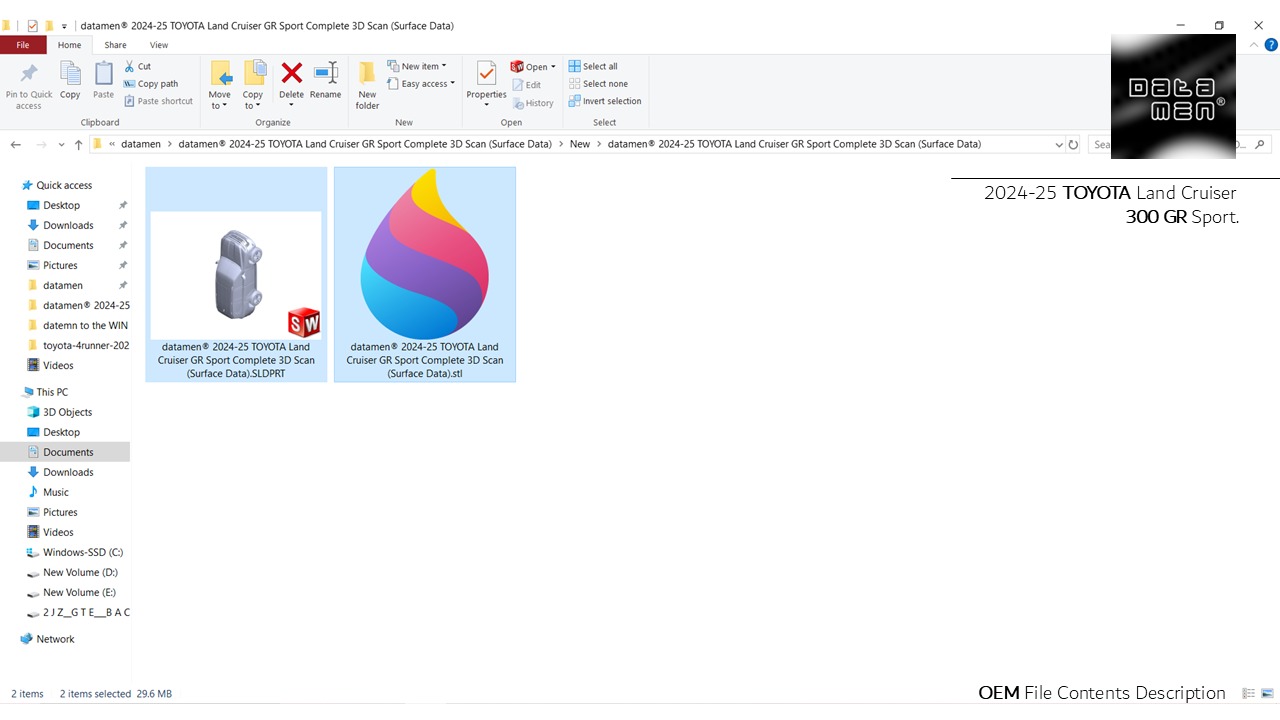
Task: Select the SLDPRT file thumbnail
Action: [x=236, y=274]
